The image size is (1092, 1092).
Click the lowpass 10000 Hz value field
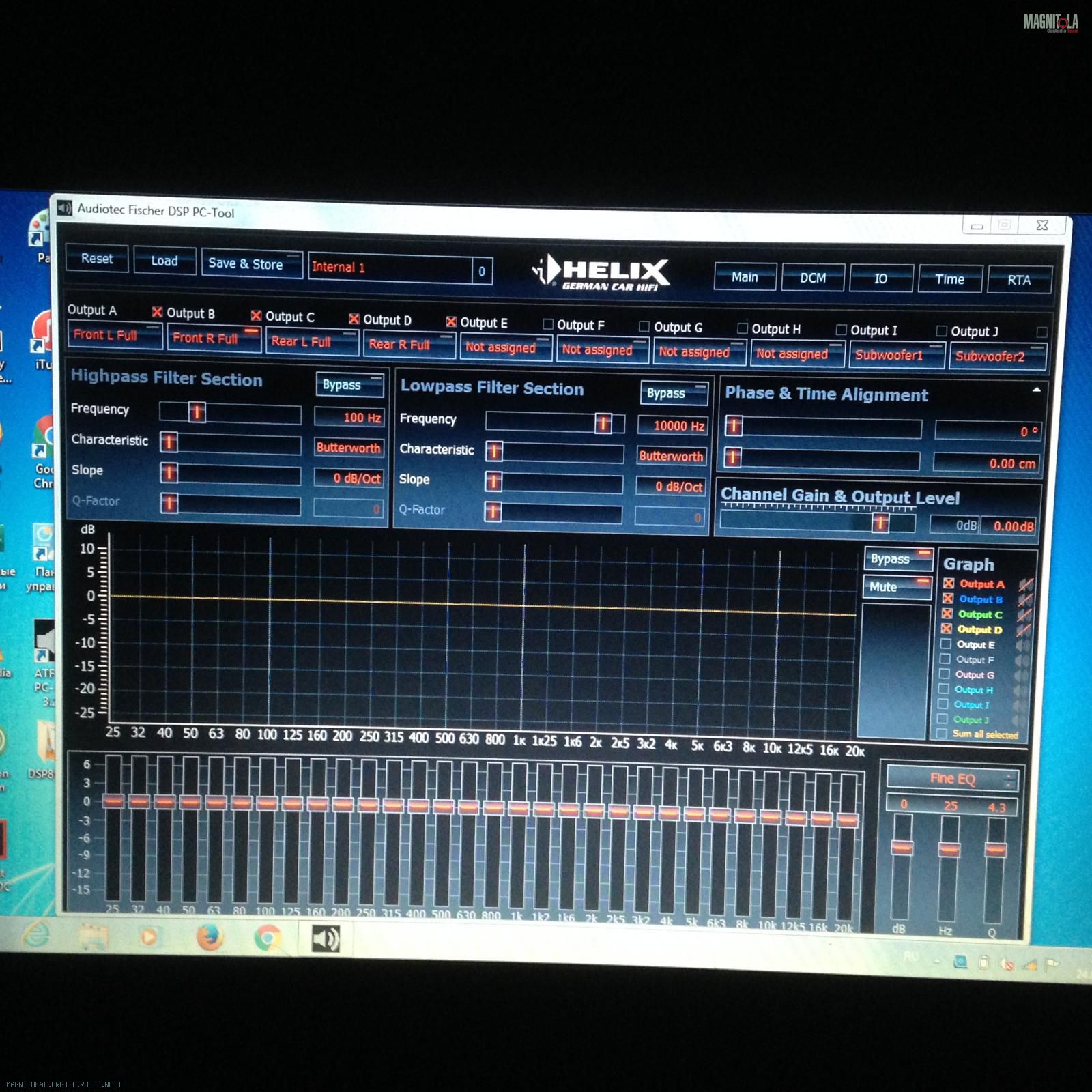[x=672, y=426]
